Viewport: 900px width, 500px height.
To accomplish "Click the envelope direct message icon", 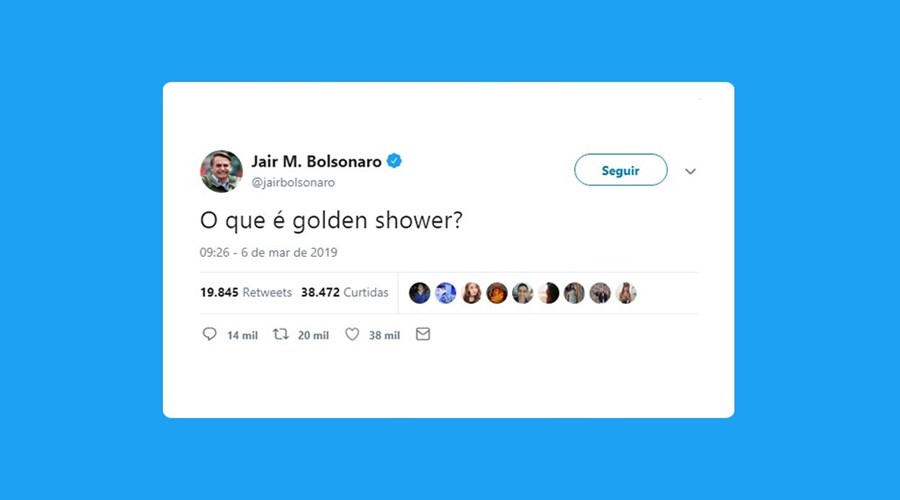I will pos(423,334).
